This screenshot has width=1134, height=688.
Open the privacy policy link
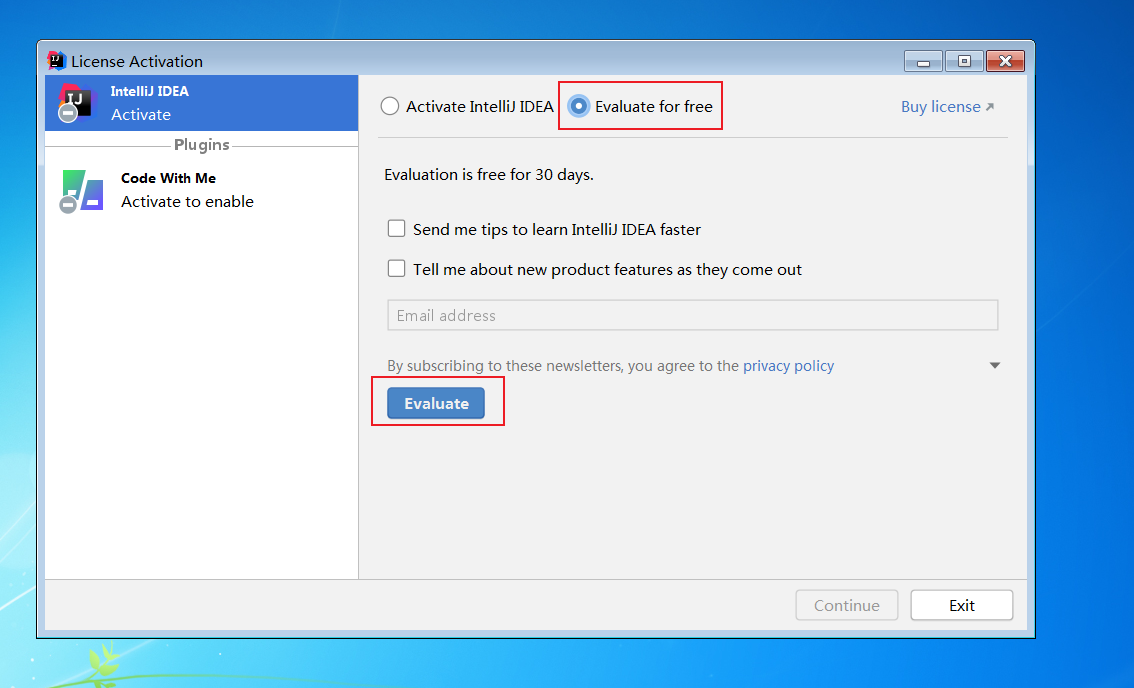[x=788, y=366]
